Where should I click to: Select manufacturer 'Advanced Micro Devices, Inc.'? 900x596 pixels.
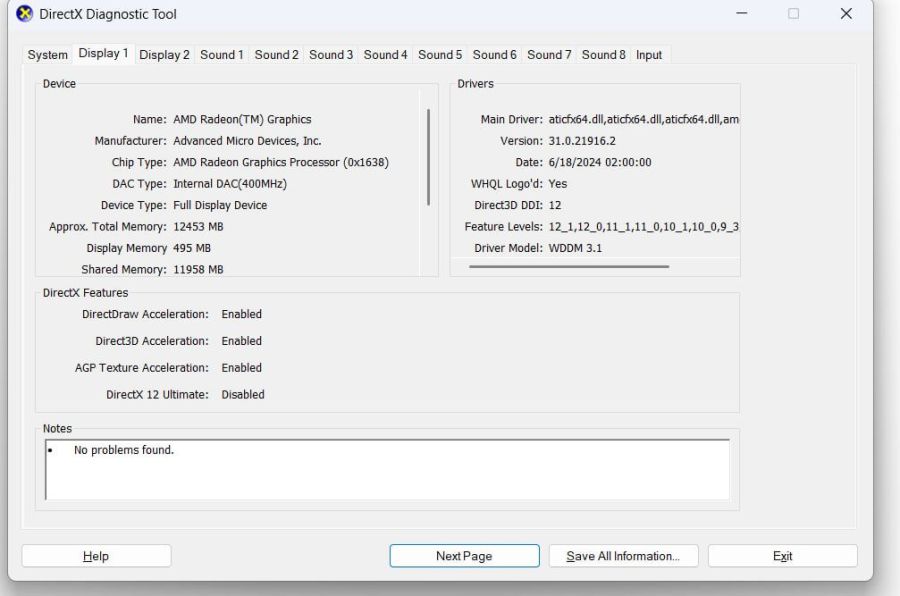[247, 141]
